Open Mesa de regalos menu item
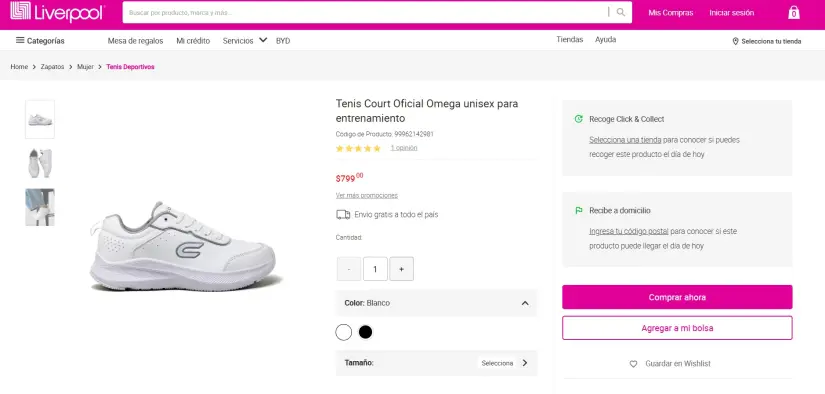This screenshot has width=825, height=394. (x=135, y=41)
